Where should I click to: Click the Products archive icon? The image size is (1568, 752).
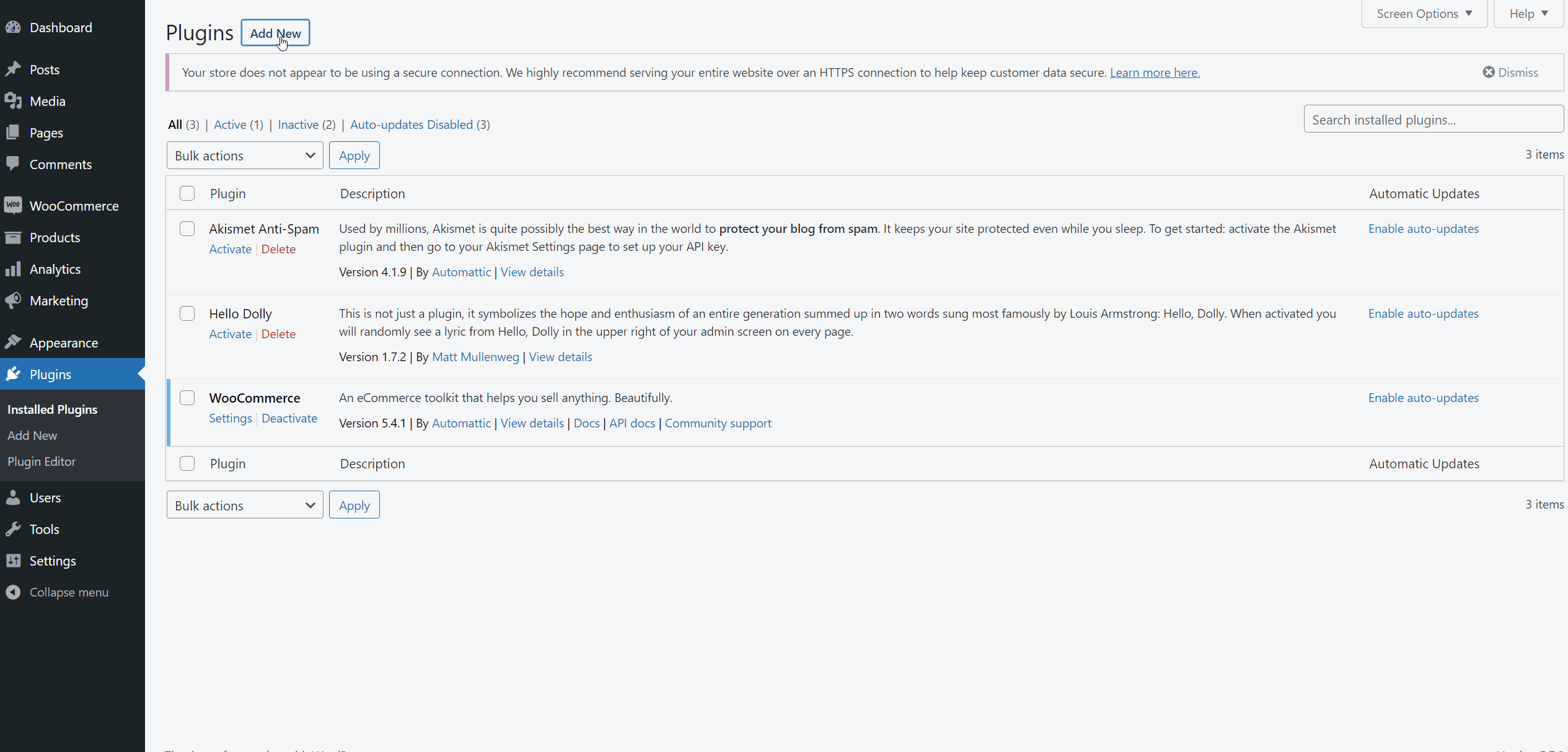(x=13, y=237)
